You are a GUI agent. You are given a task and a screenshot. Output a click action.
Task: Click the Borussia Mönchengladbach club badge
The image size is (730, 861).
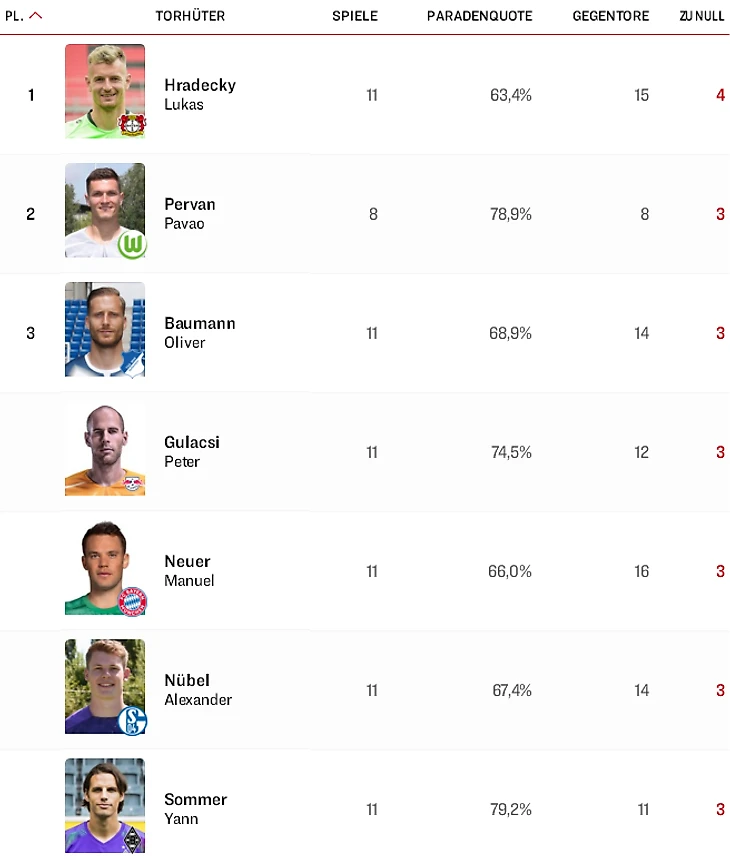132,838
